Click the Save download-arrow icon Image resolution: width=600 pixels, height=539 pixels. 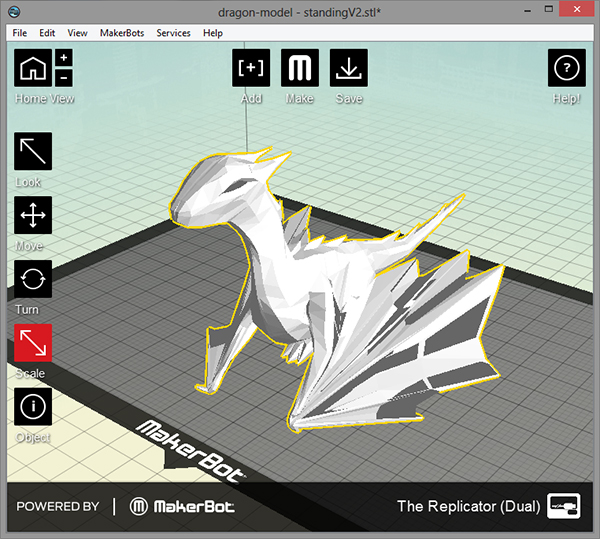(x=349, y=68)
